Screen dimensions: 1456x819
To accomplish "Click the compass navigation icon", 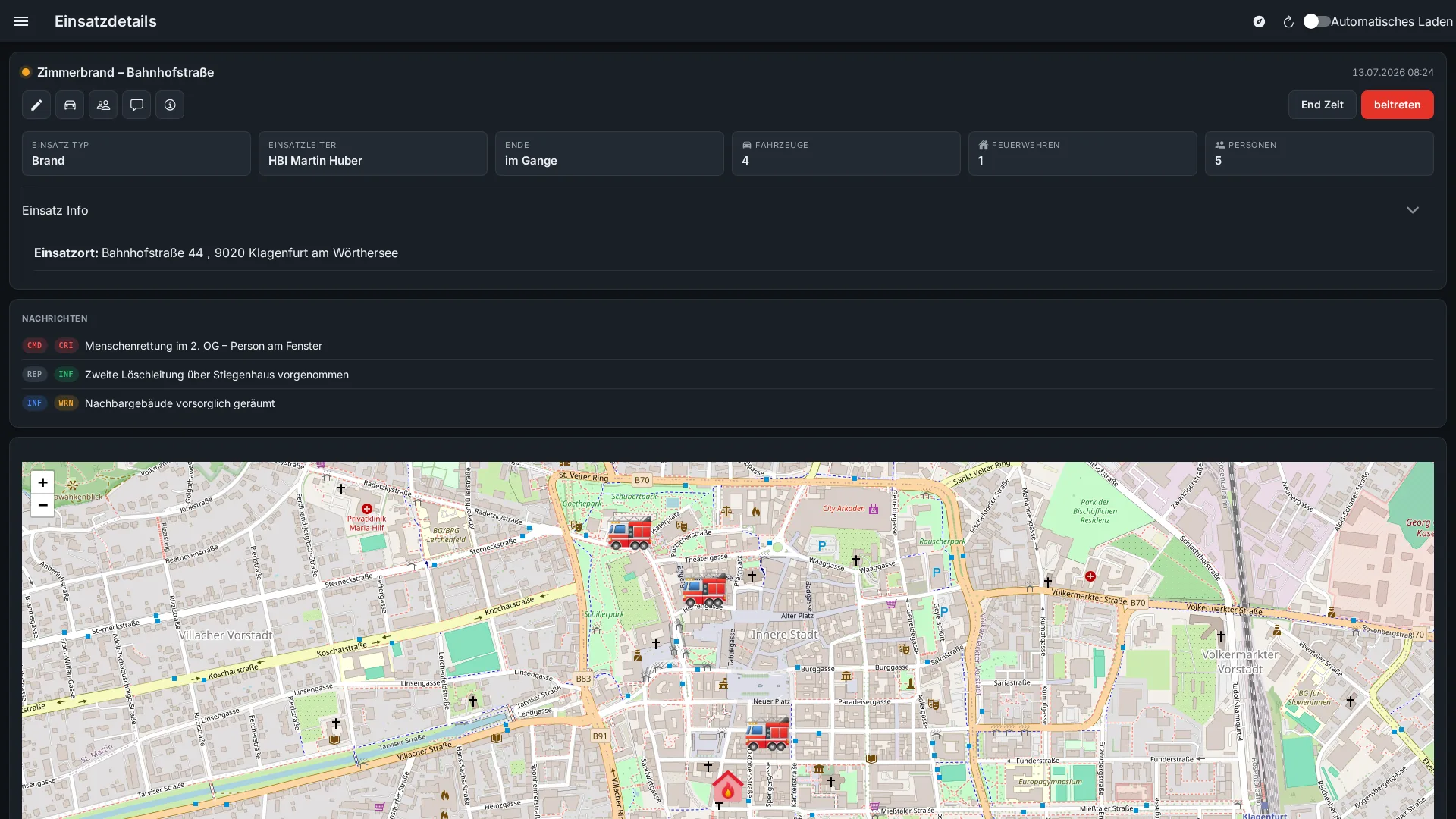I will tap(1259, 21).
